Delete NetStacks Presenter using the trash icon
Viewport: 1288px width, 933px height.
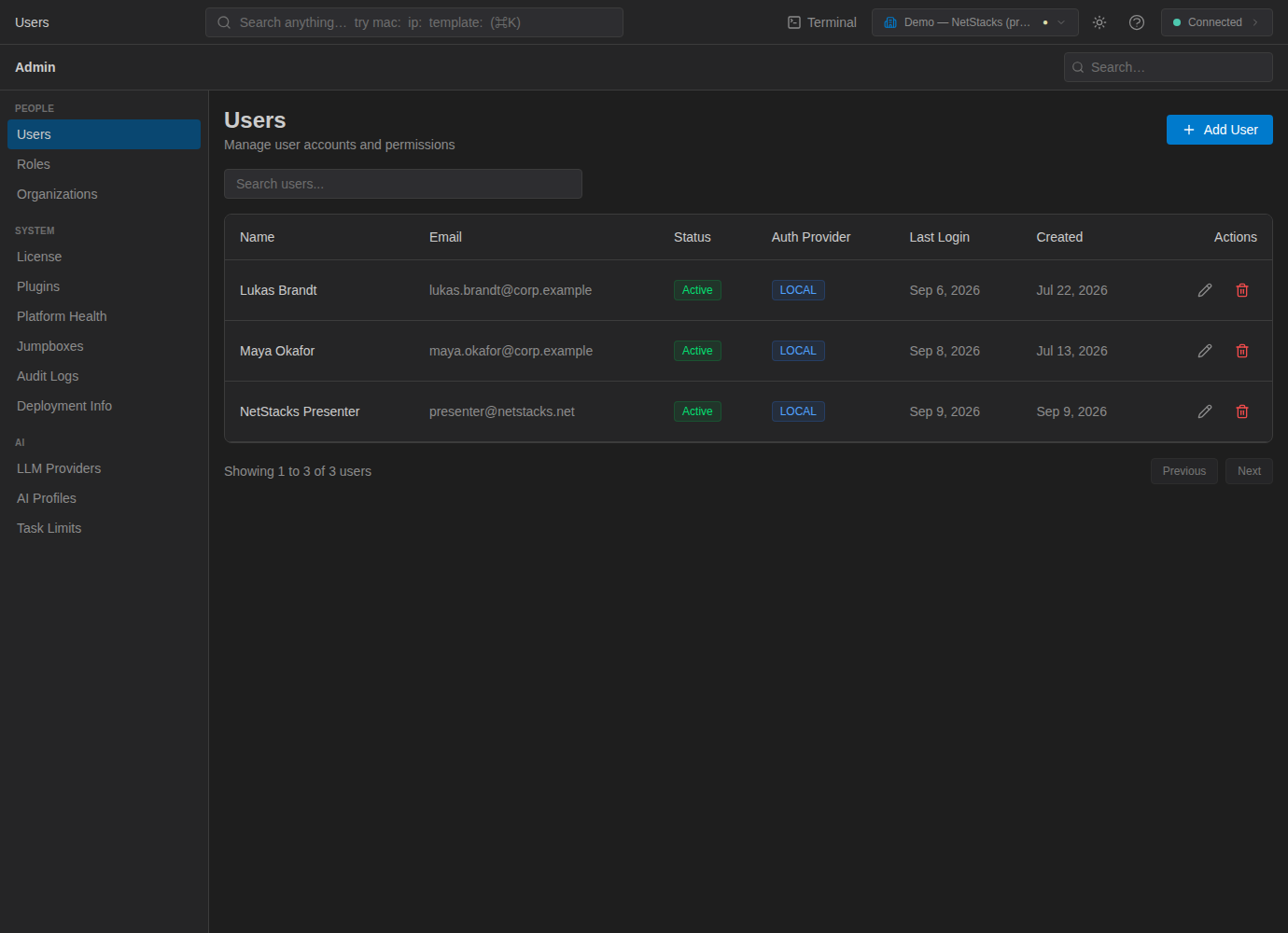(x=1242, y=411)
